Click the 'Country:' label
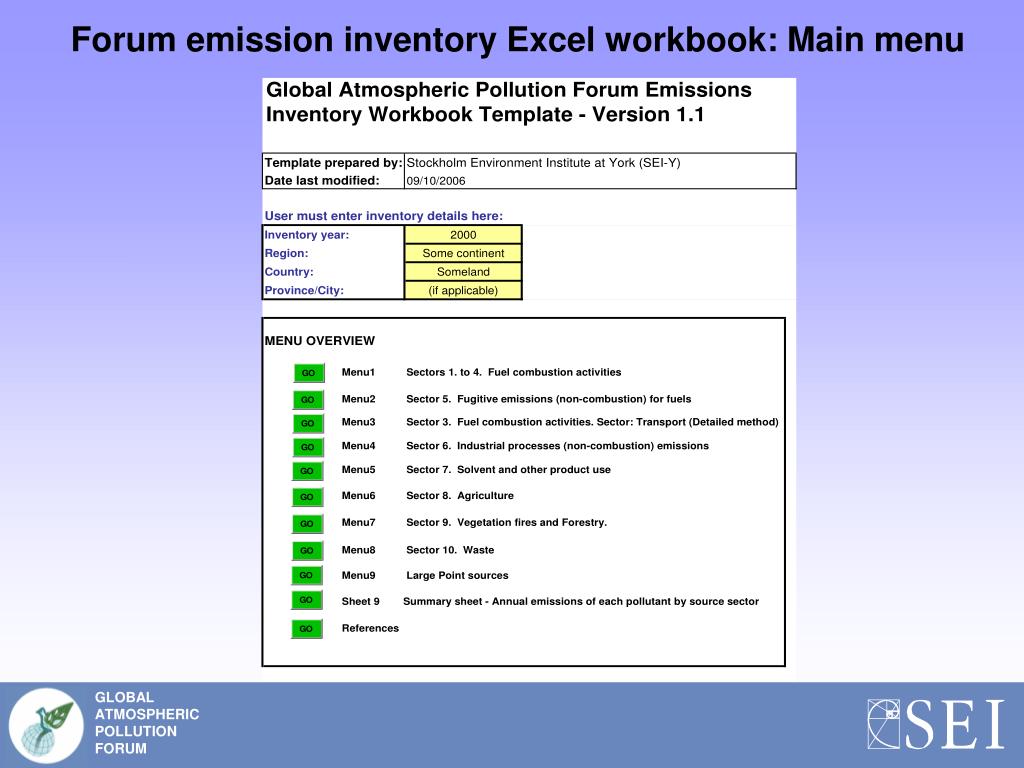Viewport: 1024px width, 768px height. [x=289, y=272]
